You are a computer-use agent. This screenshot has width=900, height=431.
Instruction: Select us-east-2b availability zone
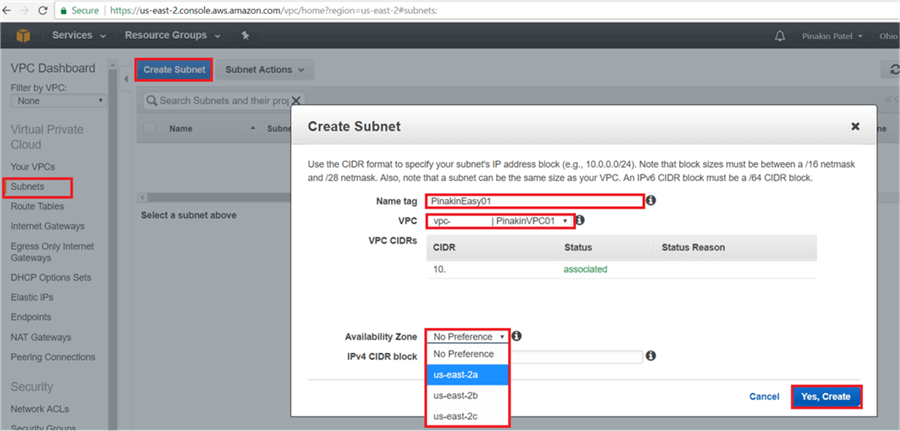467,395
